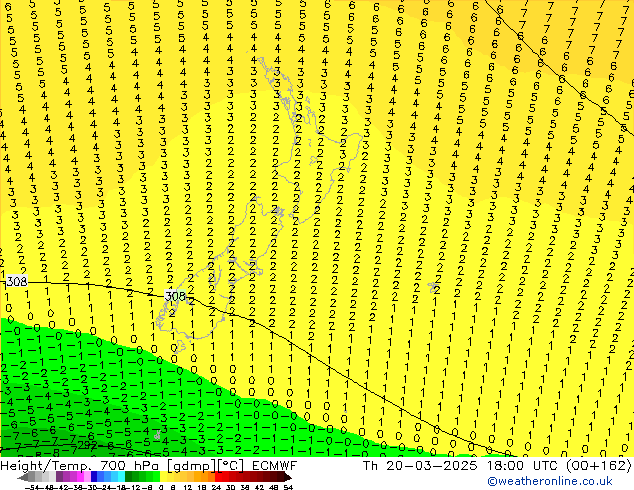Click the legend's right dark maroon arrow end
634x490 pixels.
click(287, 477)
